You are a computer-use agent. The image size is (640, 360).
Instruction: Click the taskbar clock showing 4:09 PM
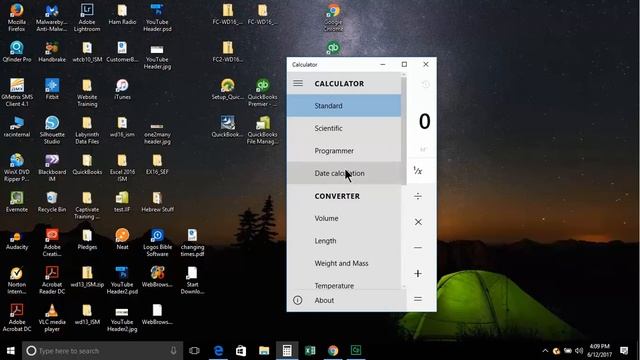click(599, 351)
